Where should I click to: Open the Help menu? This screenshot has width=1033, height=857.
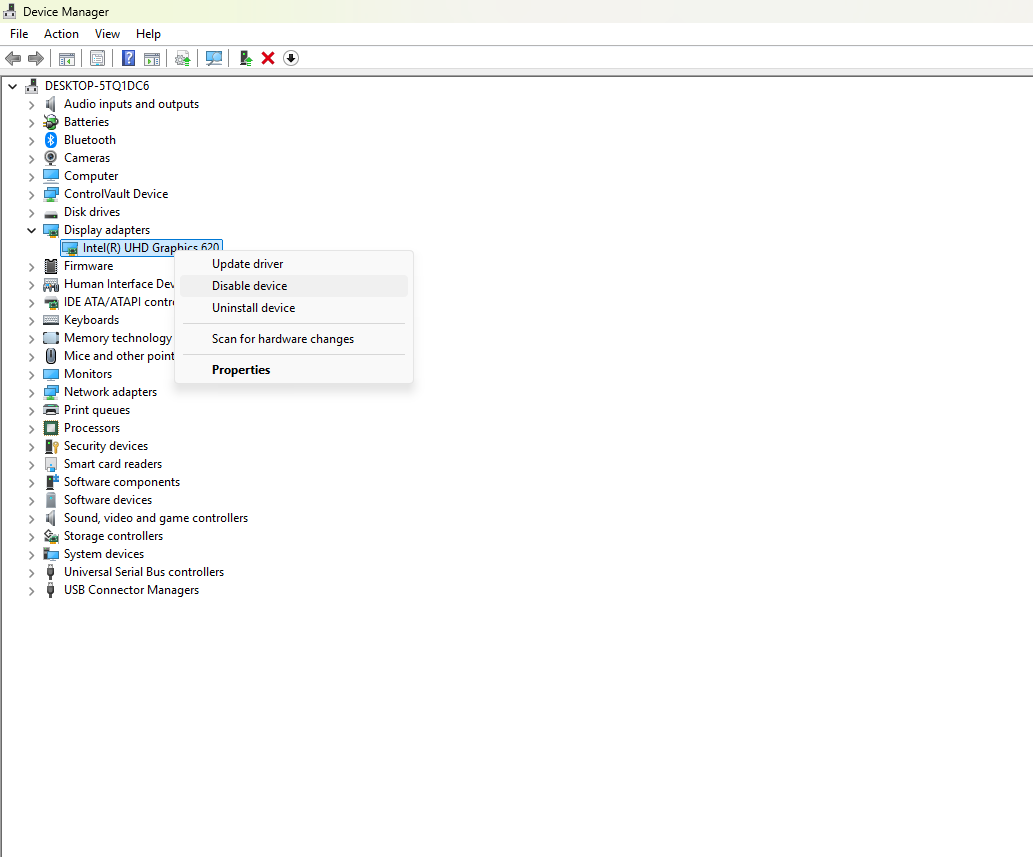(x=148, y=34)
